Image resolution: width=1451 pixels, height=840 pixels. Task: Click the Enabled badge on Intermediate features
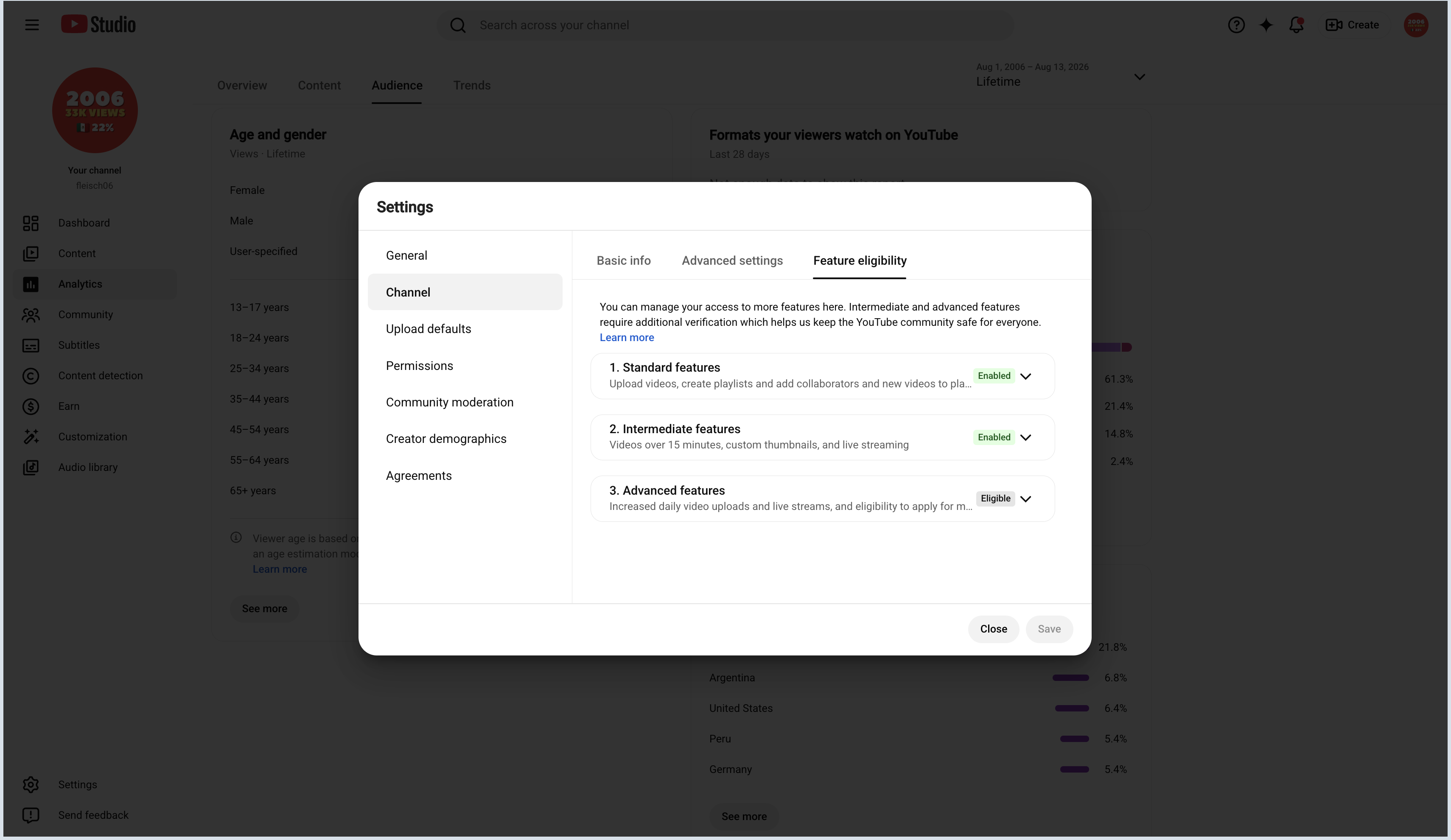coord(994,437)
